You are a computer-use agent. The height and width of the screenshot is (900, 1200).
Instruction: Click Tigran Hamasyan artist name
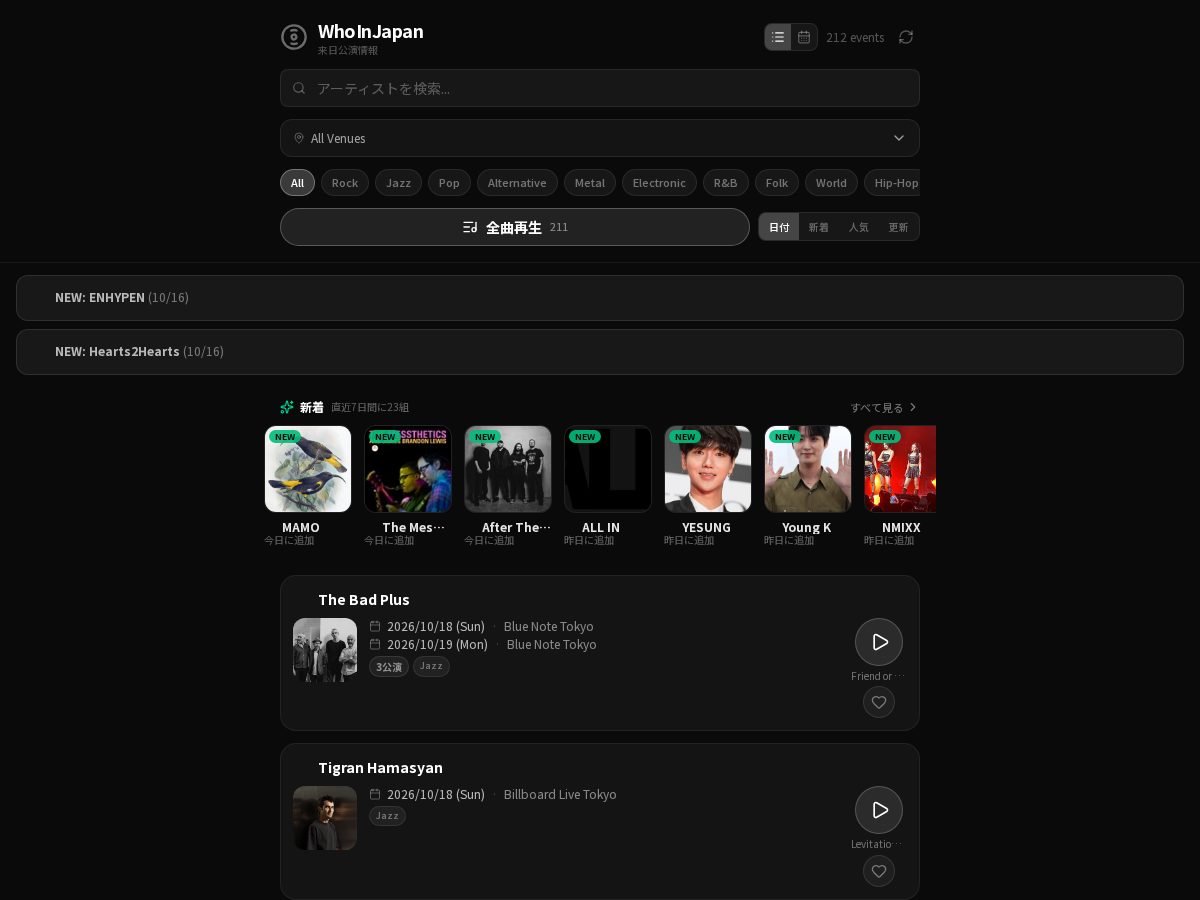(380, 768)
